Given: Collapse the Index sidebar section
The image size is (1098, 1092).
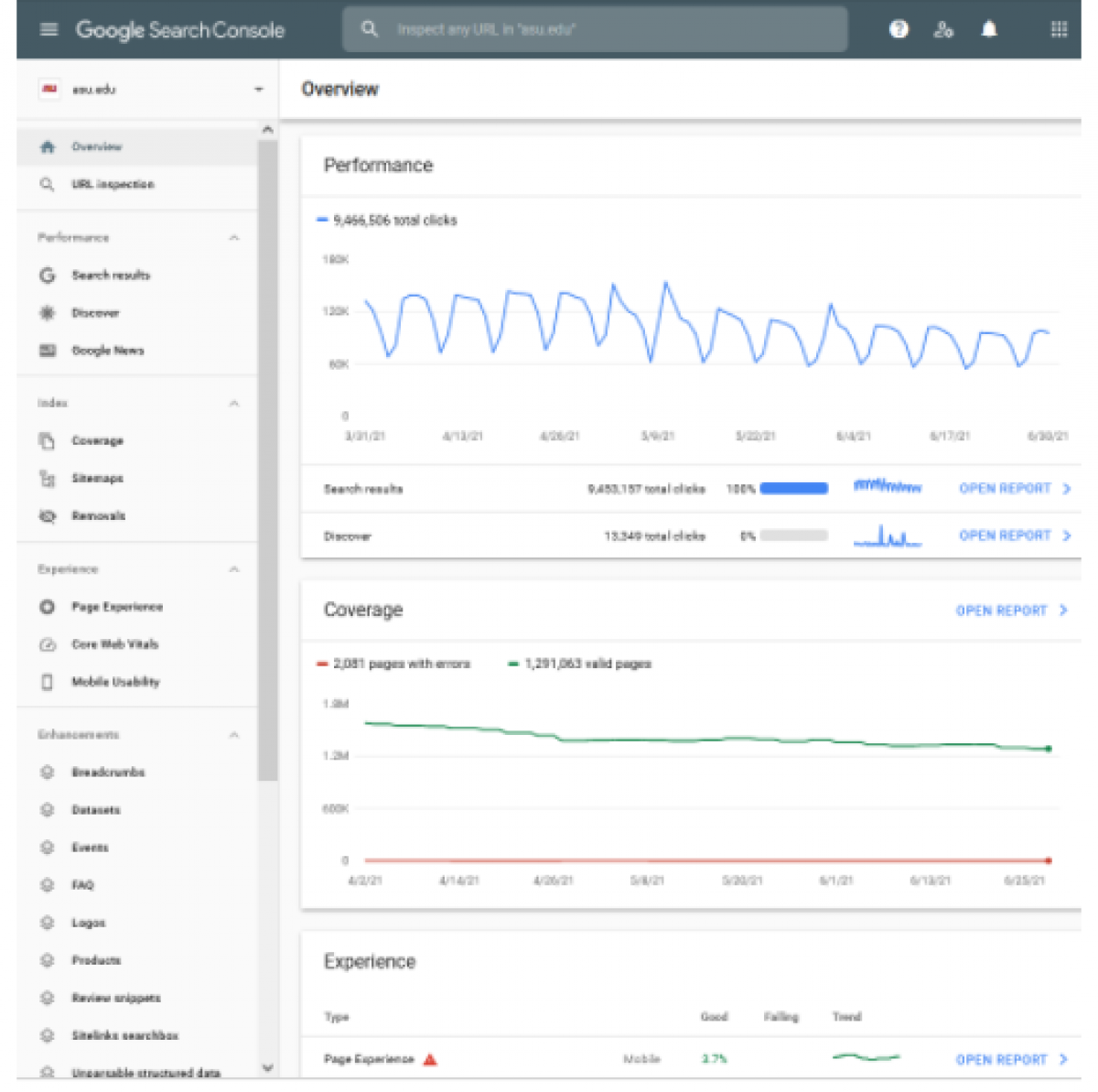Looking at the screenshot, I should click(234, 403).
